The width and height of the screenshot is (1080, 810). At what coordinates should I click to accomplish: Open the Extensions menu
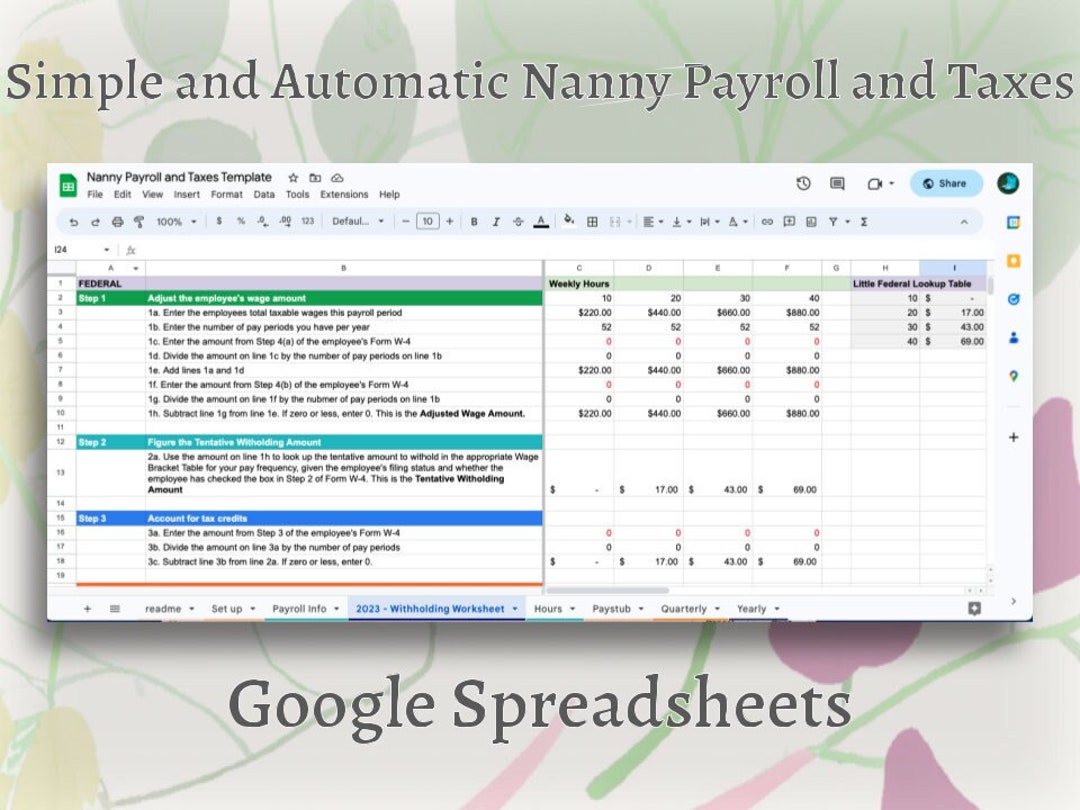(345, 194)
